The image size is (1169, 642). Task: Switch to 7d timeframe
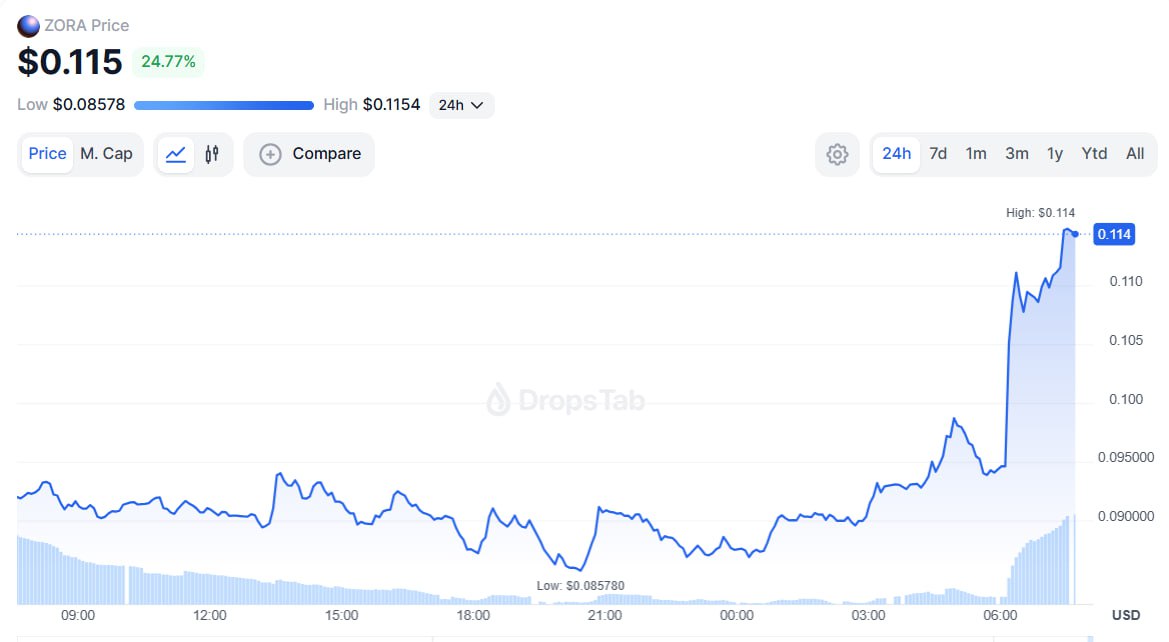(938, 154)
